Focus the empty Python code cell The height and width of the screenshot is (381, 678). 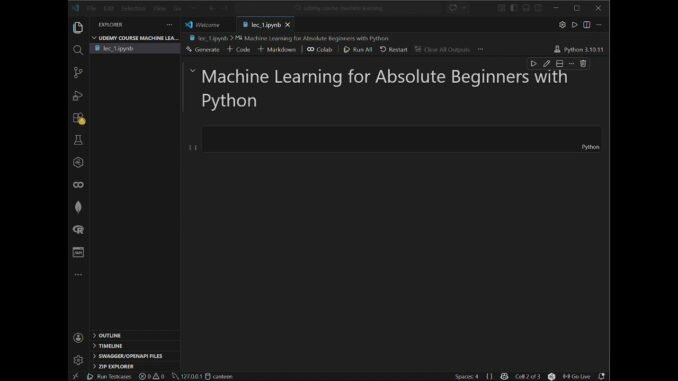coord(401,139)
